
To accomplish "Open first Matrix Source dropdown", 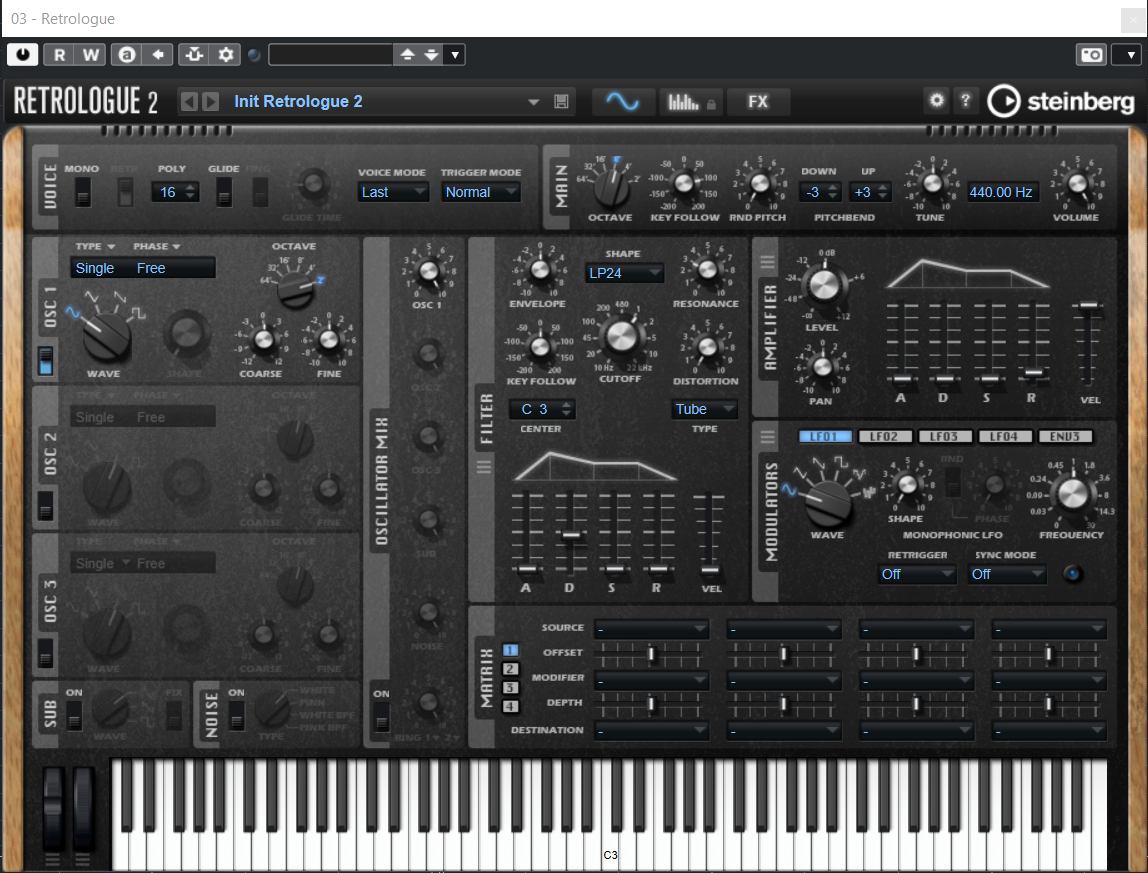I will pyautogui.click(x=651, y=628).
